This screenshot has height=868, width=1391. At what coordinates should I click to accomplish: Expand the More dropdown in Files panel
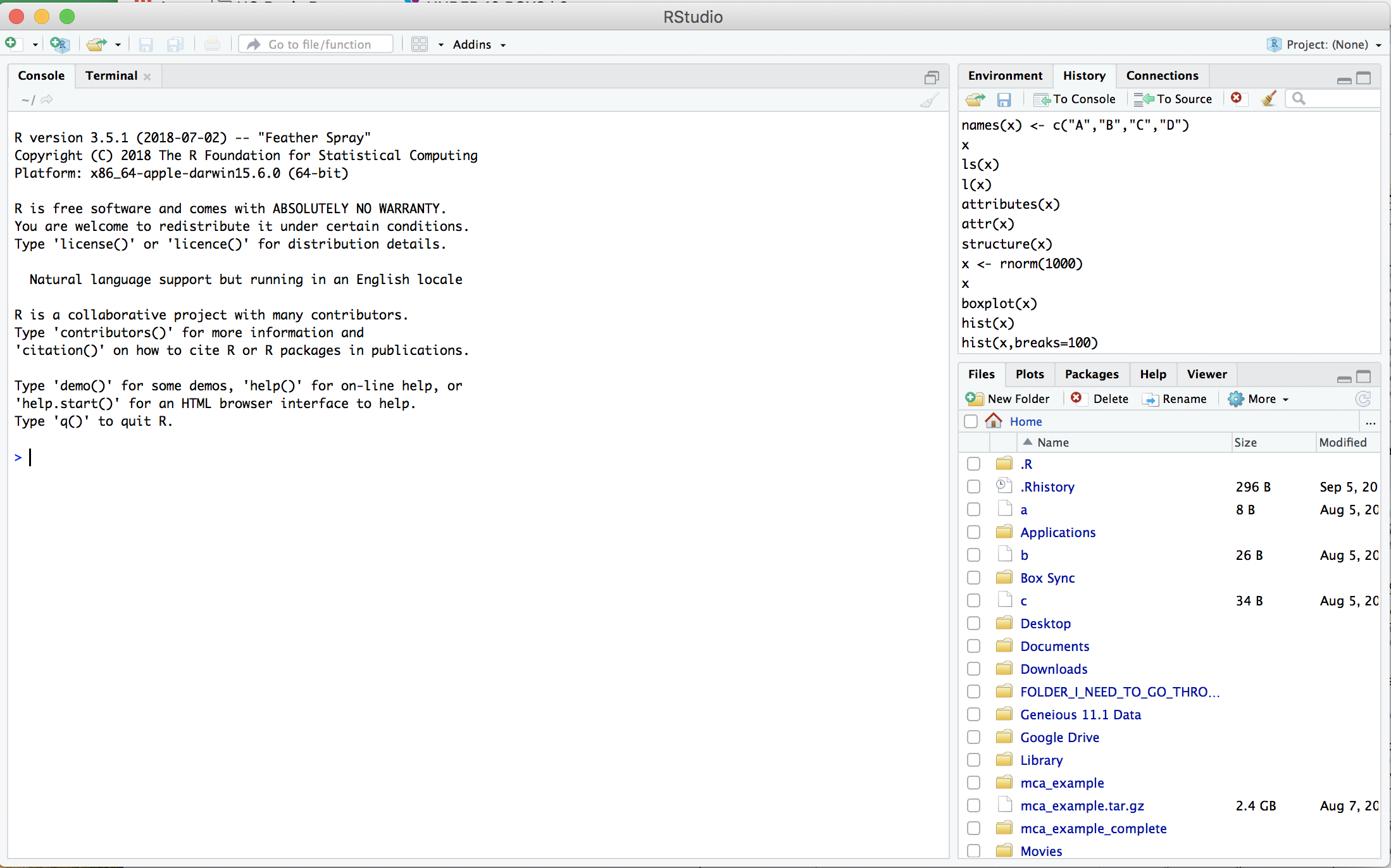click(x=1256, y=398)
